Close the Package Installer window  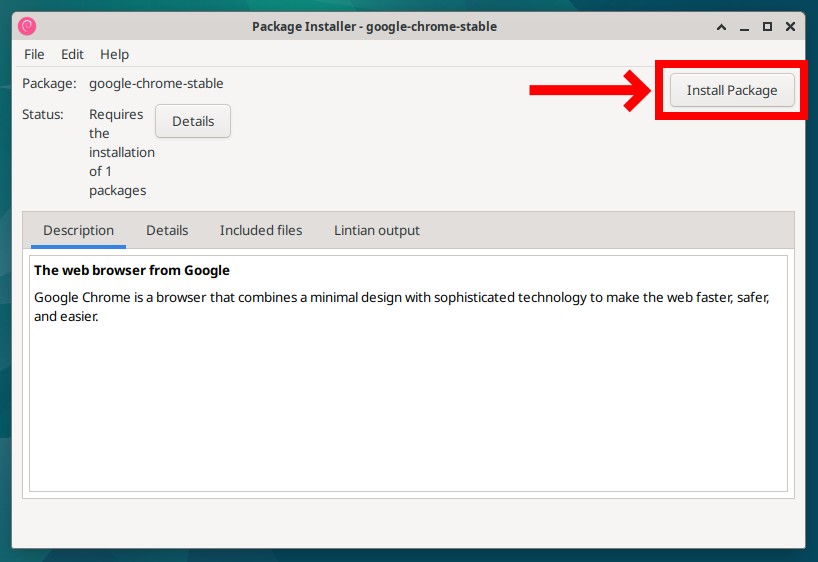[x=790, y=27]
